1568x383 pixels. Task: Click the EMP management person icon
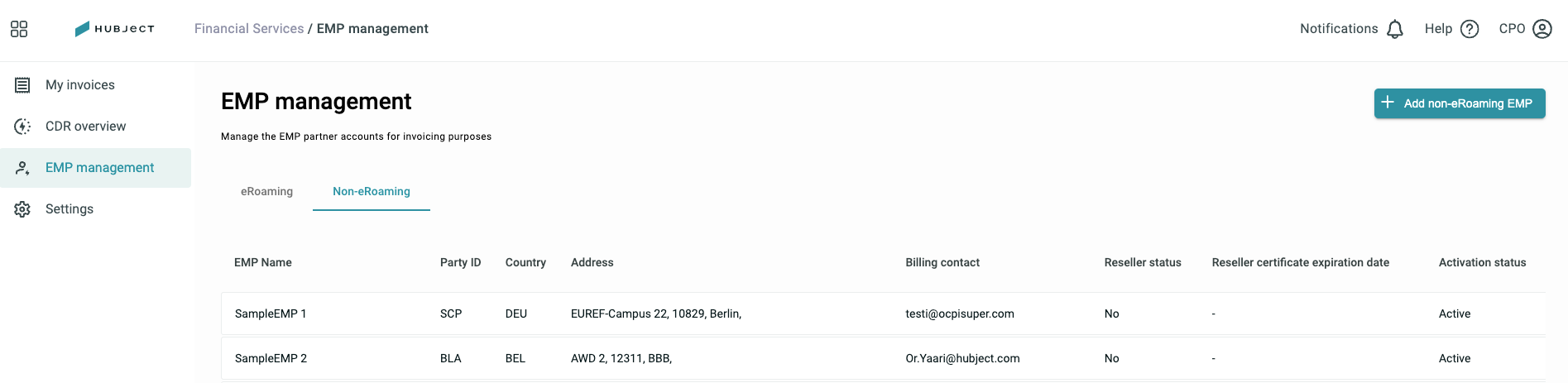point(22,168)
